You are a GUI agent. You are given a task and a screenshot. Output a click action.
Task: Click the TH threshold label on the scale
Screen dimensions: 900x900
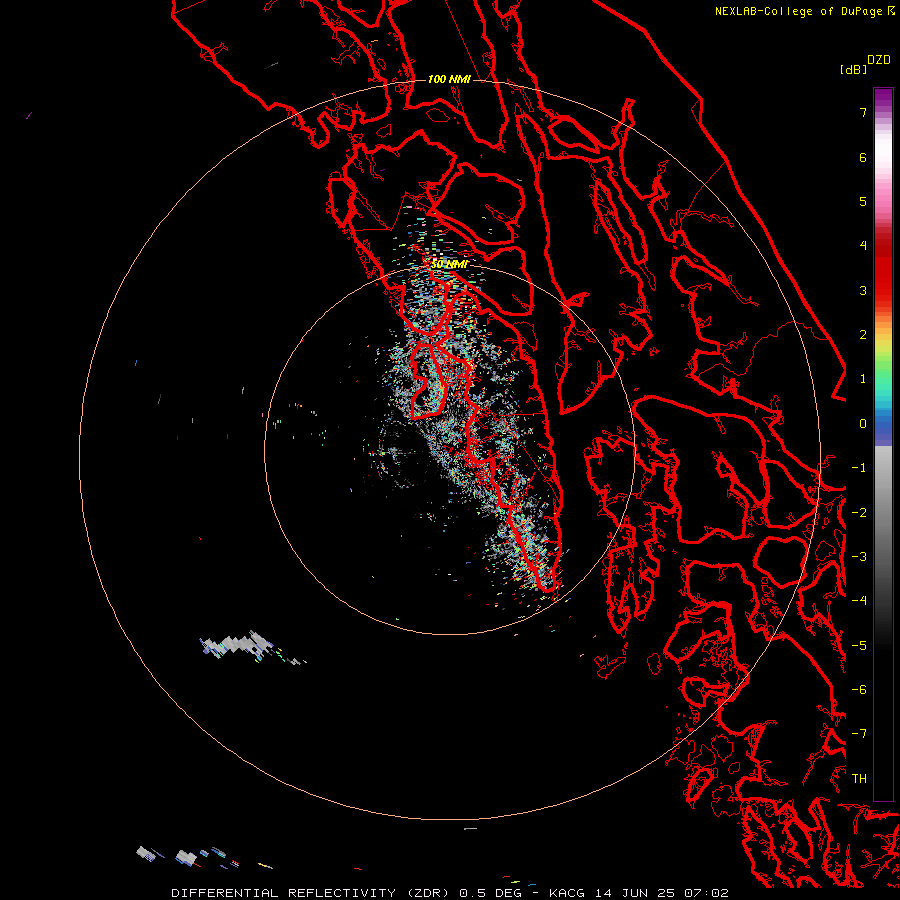[859, 779]
